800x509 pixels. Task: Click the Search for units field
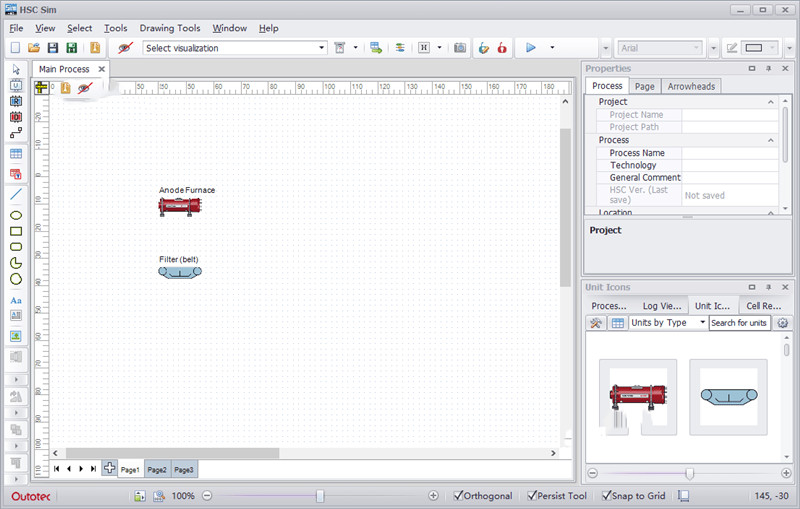coord(739,323)
